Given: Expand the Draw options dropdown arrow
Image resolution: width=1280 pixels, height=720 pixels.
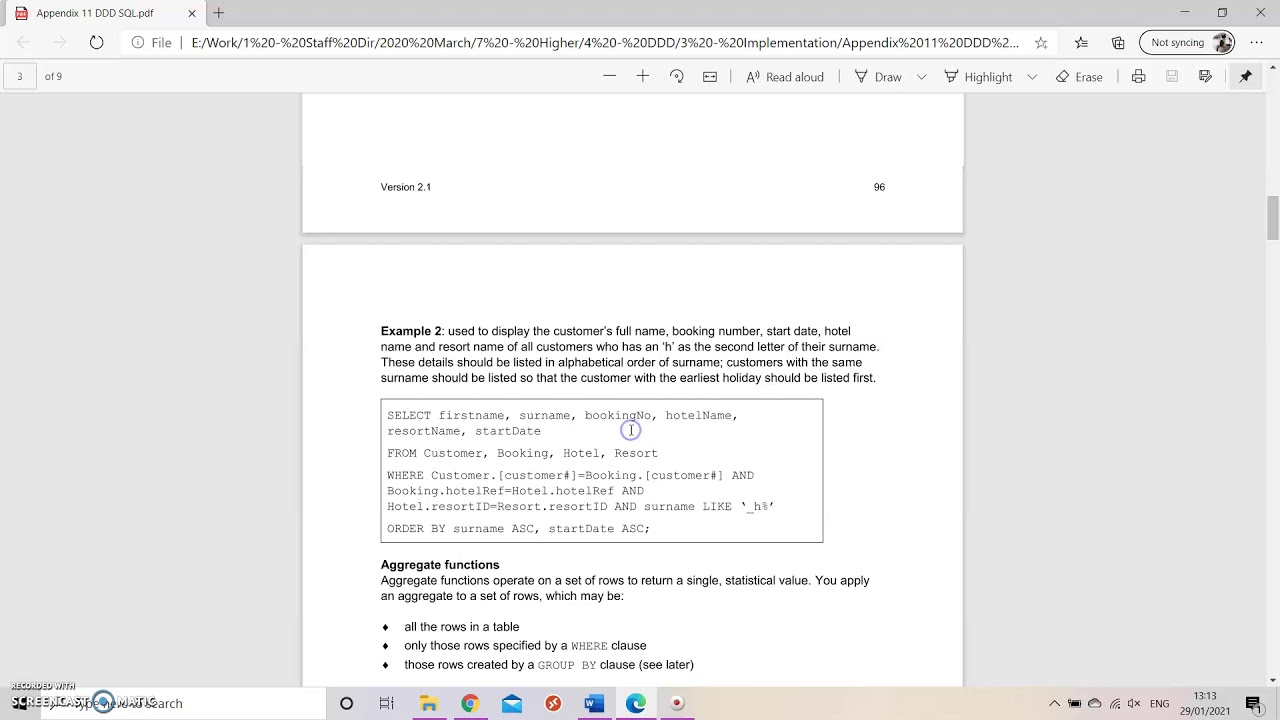Looking at the screenshot, I should click(921, 77).
